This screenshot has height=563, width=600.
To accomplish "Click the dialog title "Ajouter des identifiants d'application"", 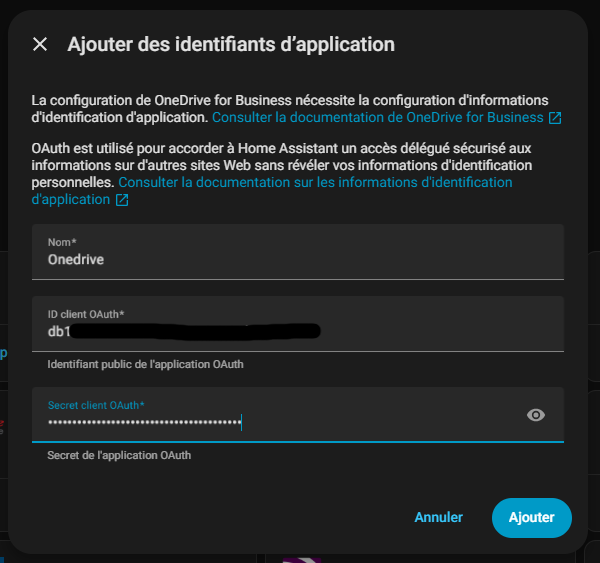I will click(x=230, y=44).
